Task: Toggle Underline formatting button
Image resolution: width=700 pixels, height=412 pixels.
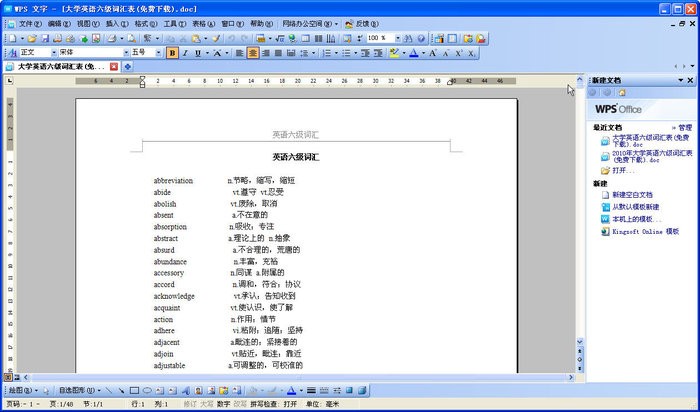Action: (x=198, y=53)
